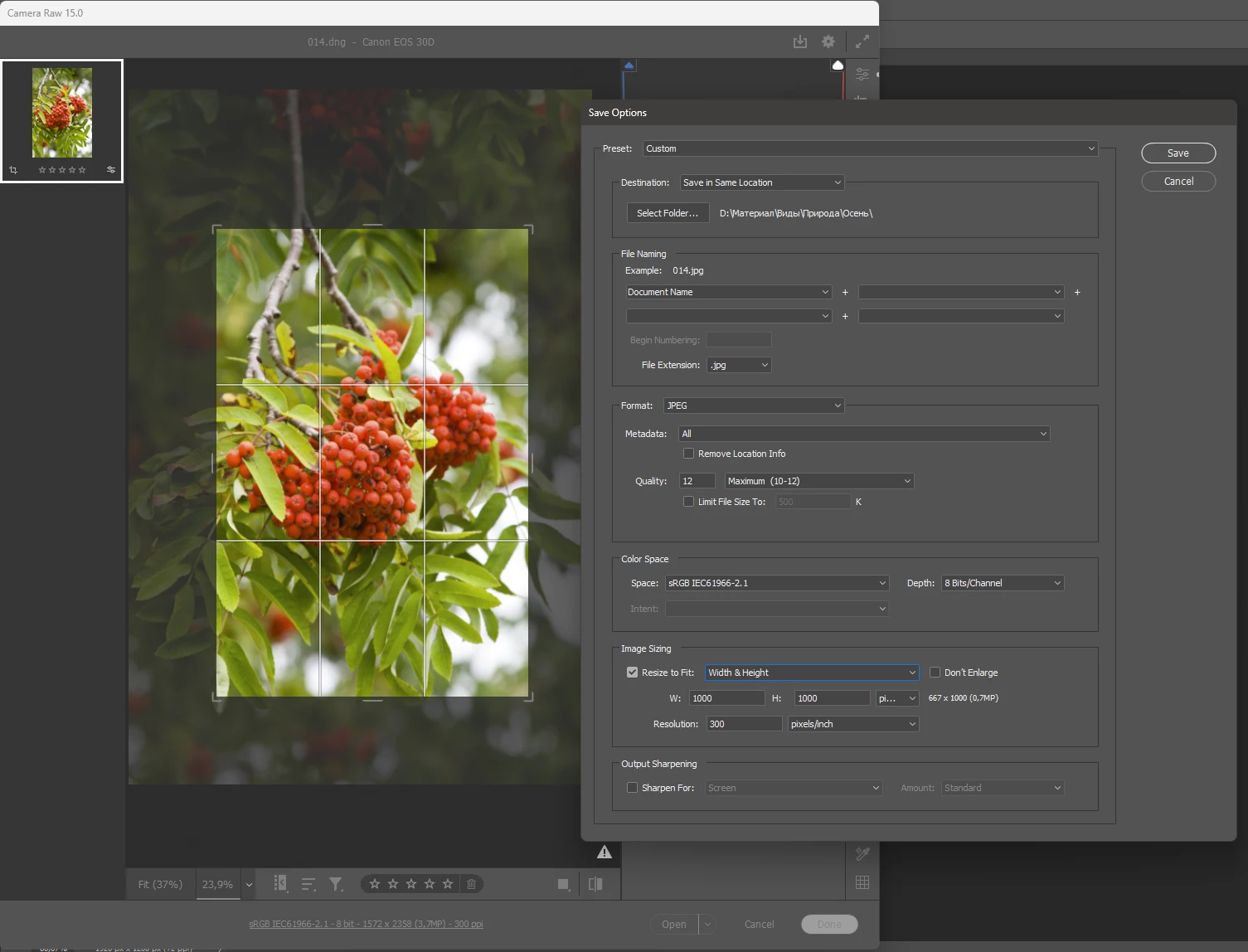
Task: Click the plus at end of first naming row
Action: click(1077, 292)
